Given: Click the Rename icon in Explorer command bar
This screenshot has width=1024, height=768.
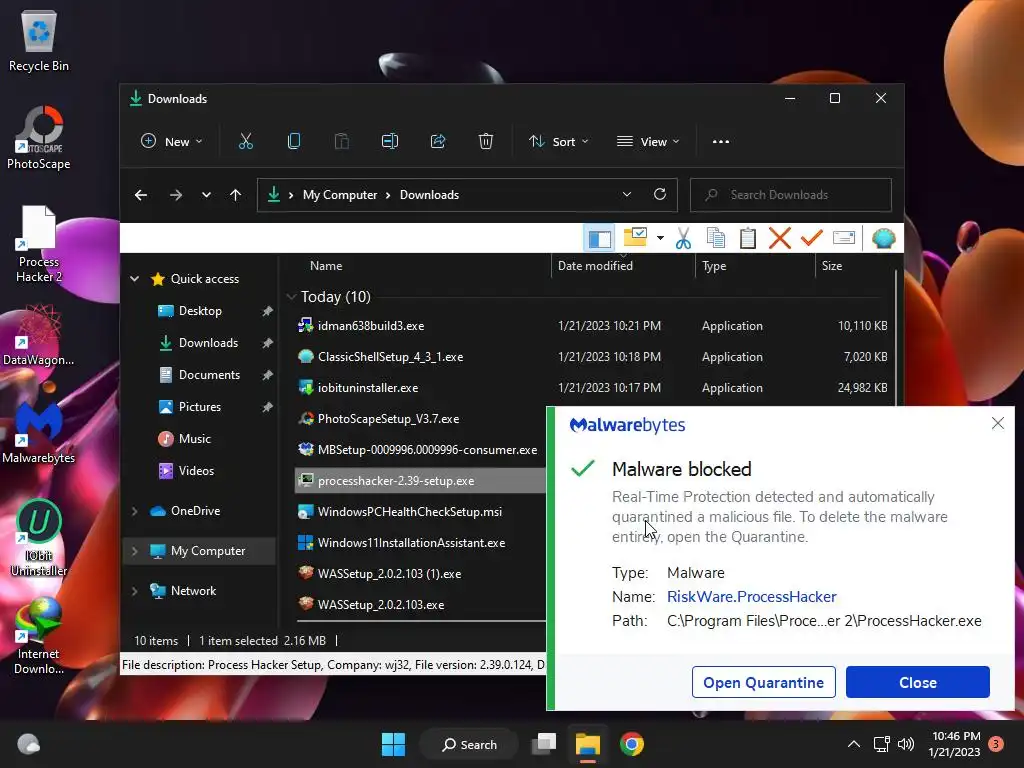Looking at the screenshot, I should [390, 141].
